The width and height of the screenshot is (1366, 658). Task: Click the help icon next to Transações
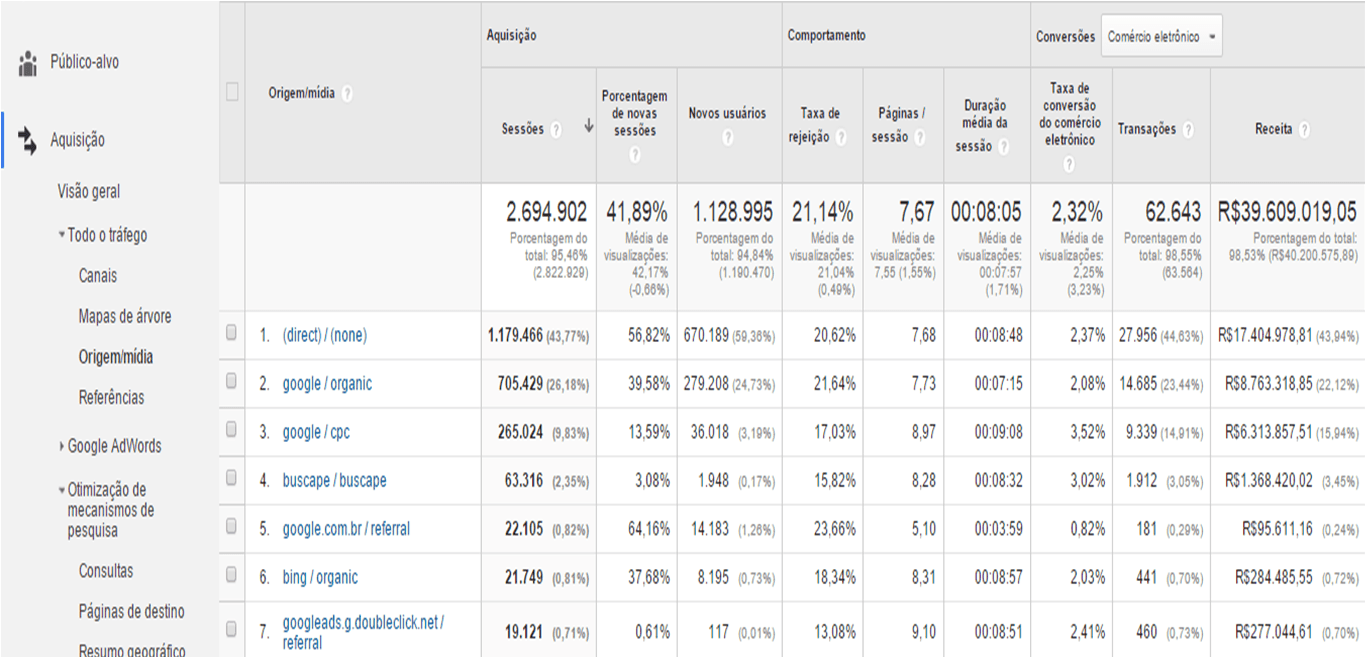click(1188, 129)
